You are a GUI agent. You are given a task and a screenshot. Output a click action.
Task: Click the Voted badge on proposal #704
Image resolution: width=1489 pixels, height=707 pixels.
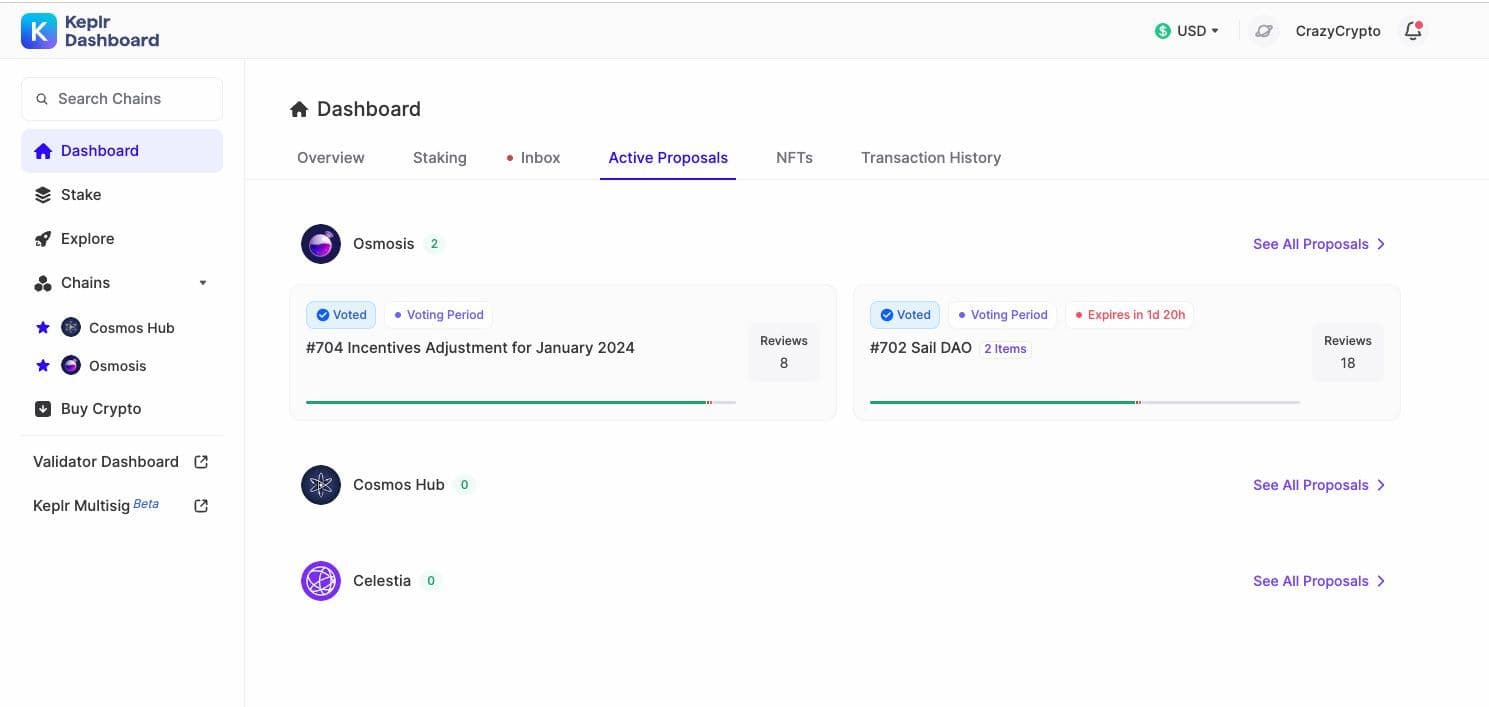tap(341, 315)
